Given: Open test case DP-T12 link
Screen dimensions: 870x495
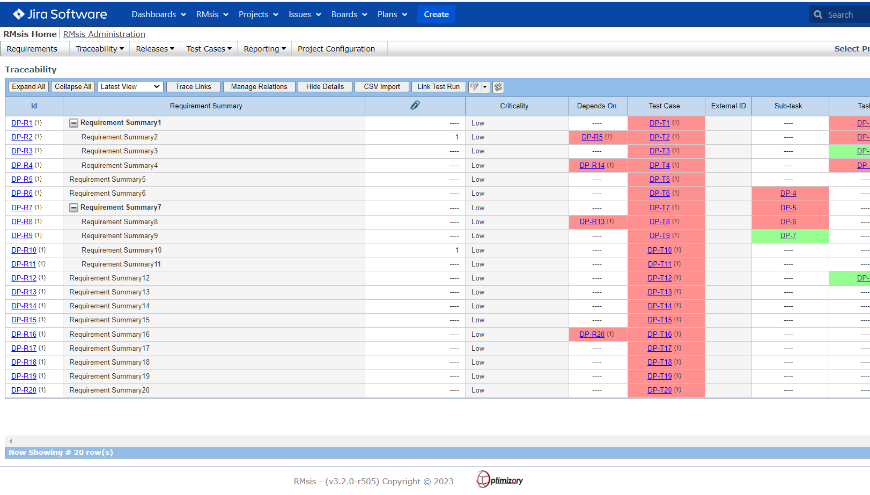Looking at the screenshot, I should (659, 278).
